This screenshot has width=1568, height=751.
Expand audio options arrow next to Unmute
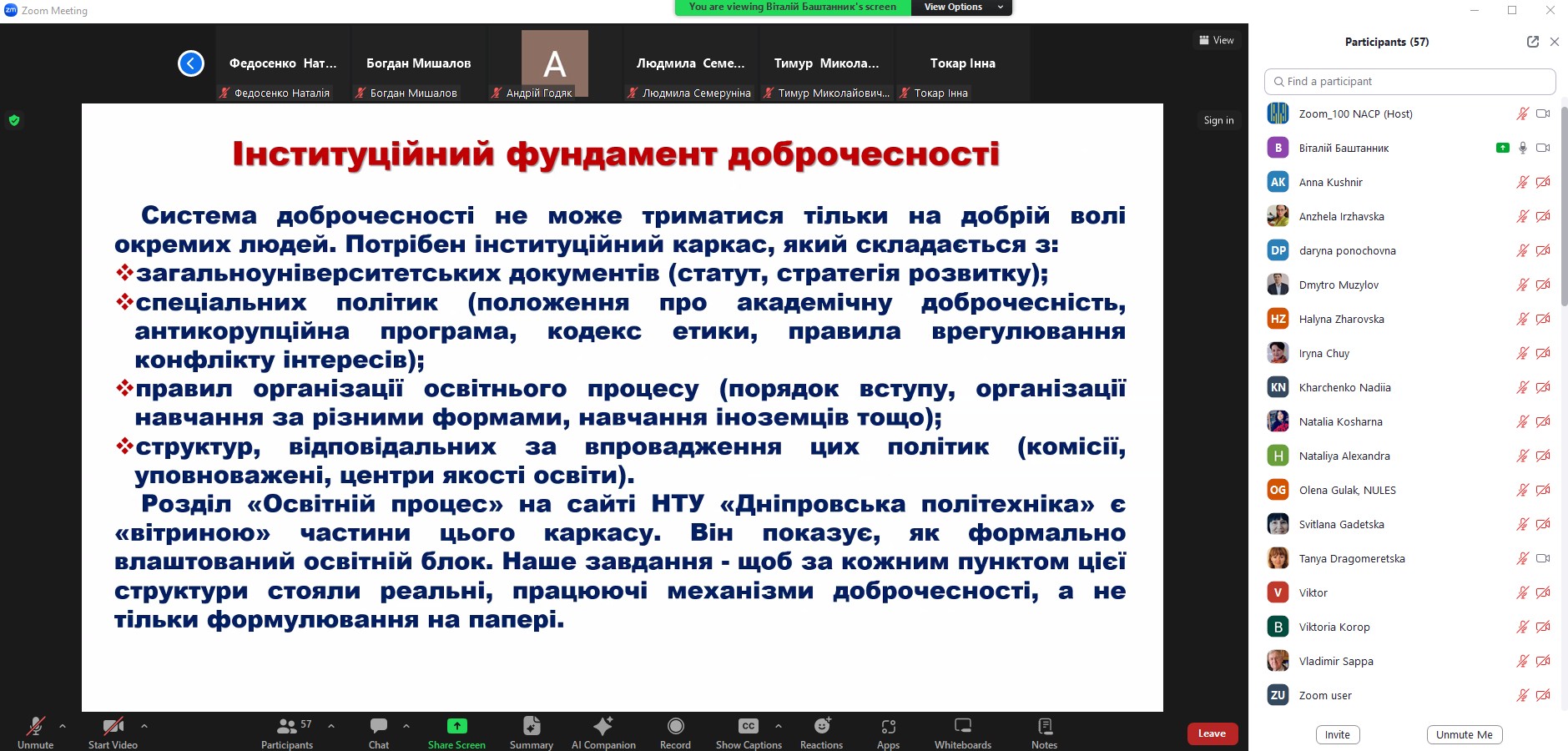[x=63, y=726]
